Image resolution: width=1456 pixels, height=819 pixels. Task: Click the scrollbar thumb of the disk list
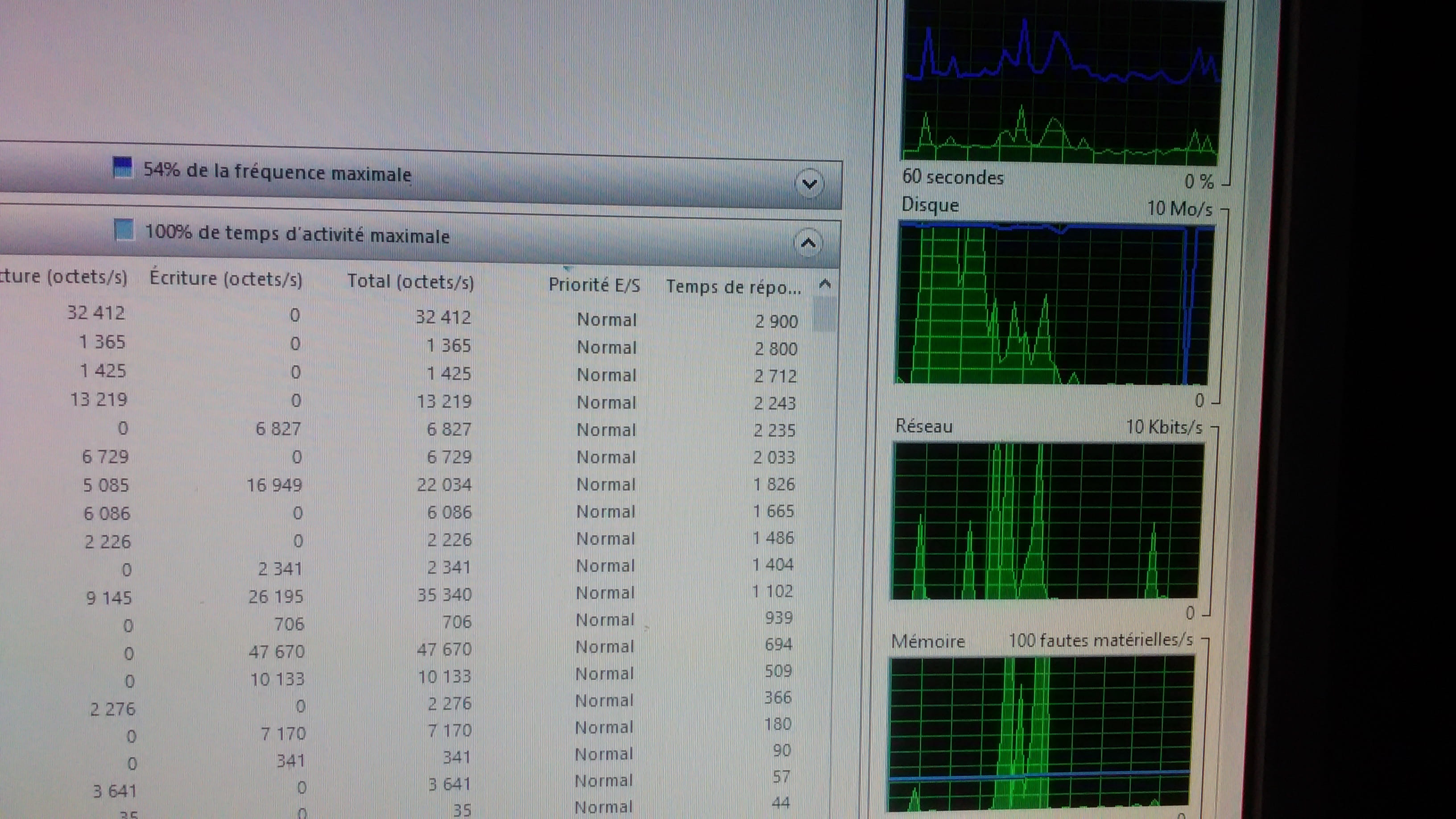click(x=824, y=314)
